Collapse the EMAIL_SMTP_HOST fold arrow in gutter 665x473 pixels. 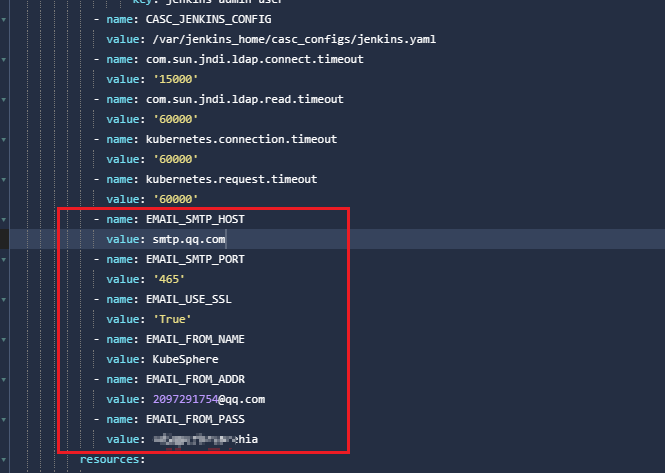pos(4,219)
